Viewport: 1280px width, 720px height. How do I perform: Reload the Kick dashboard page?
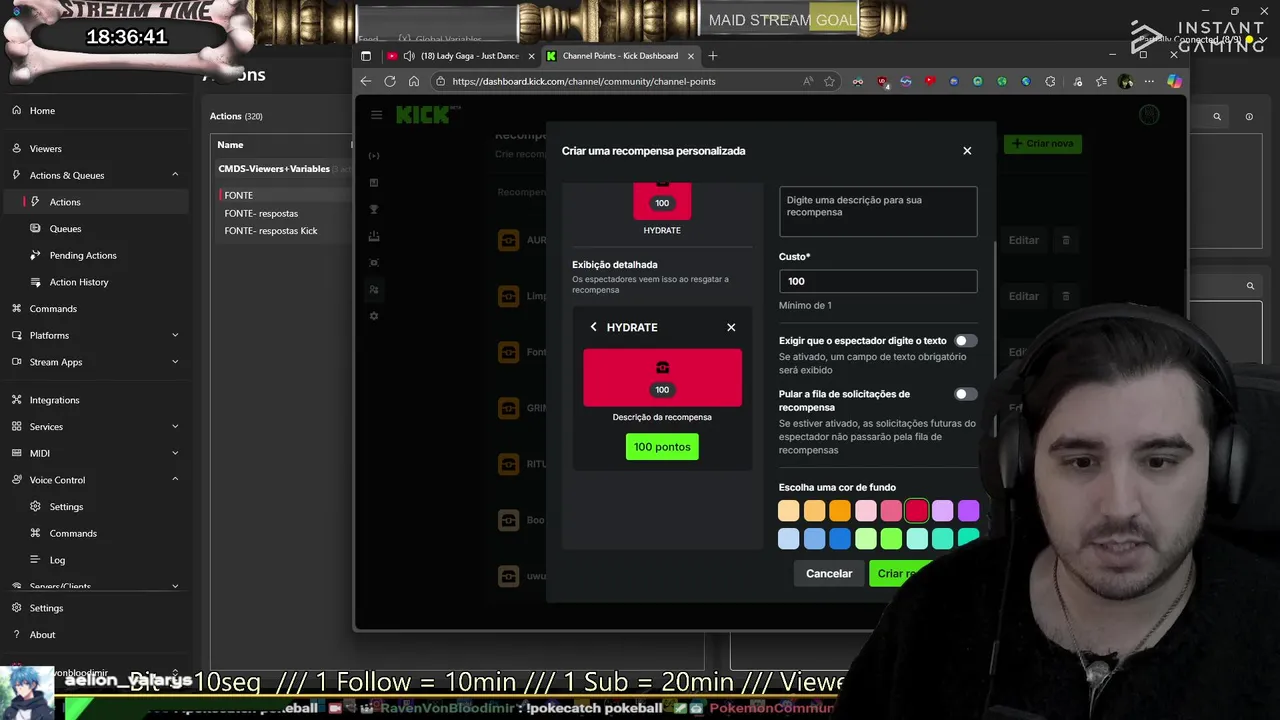[x=390, y=81]
